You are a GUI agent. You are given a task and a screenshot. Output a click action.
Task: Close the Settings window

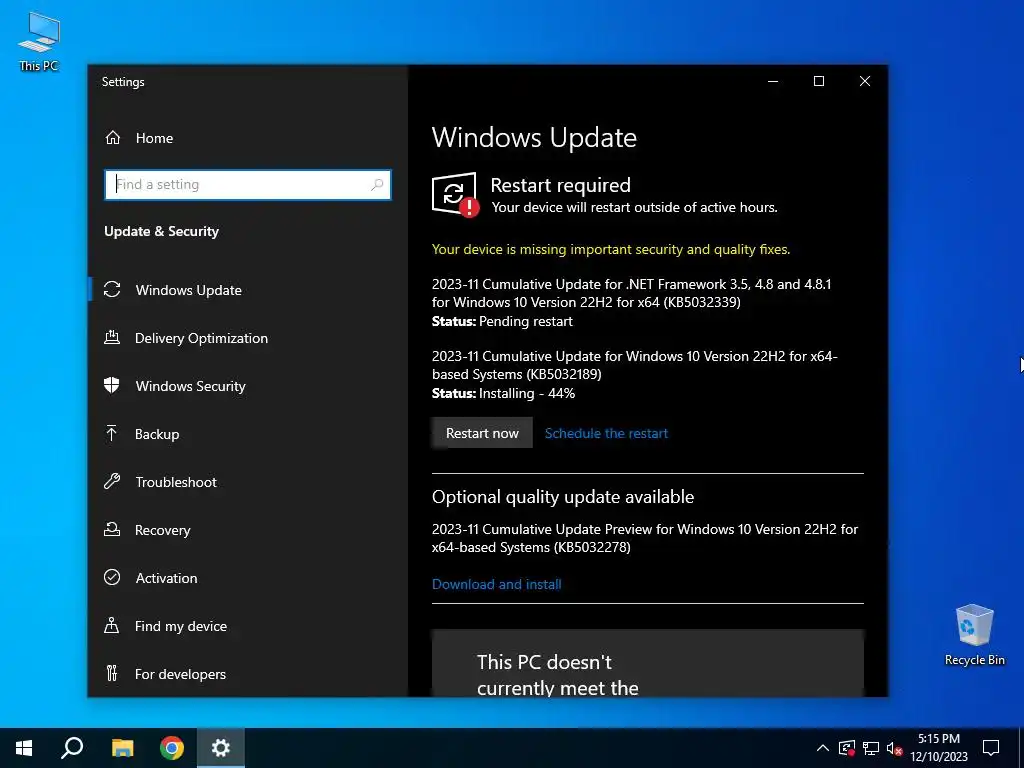(865, 81)
